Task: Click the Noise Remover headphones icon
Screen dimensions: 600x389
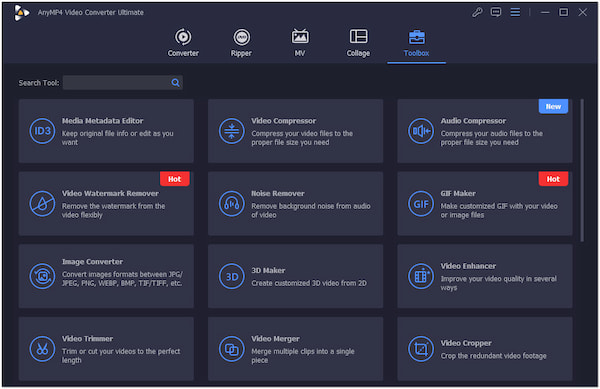Action: (232, 203)
